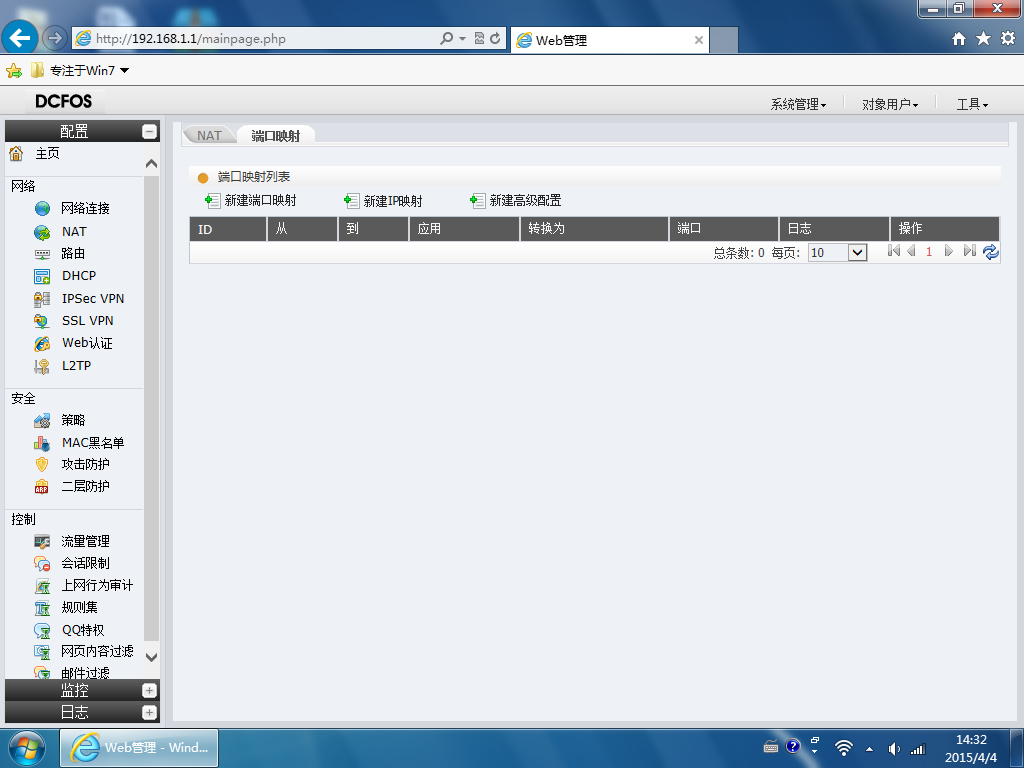Go to first page of list
1024x768 pixels.
pyautogui.click(x=894, y=251)
